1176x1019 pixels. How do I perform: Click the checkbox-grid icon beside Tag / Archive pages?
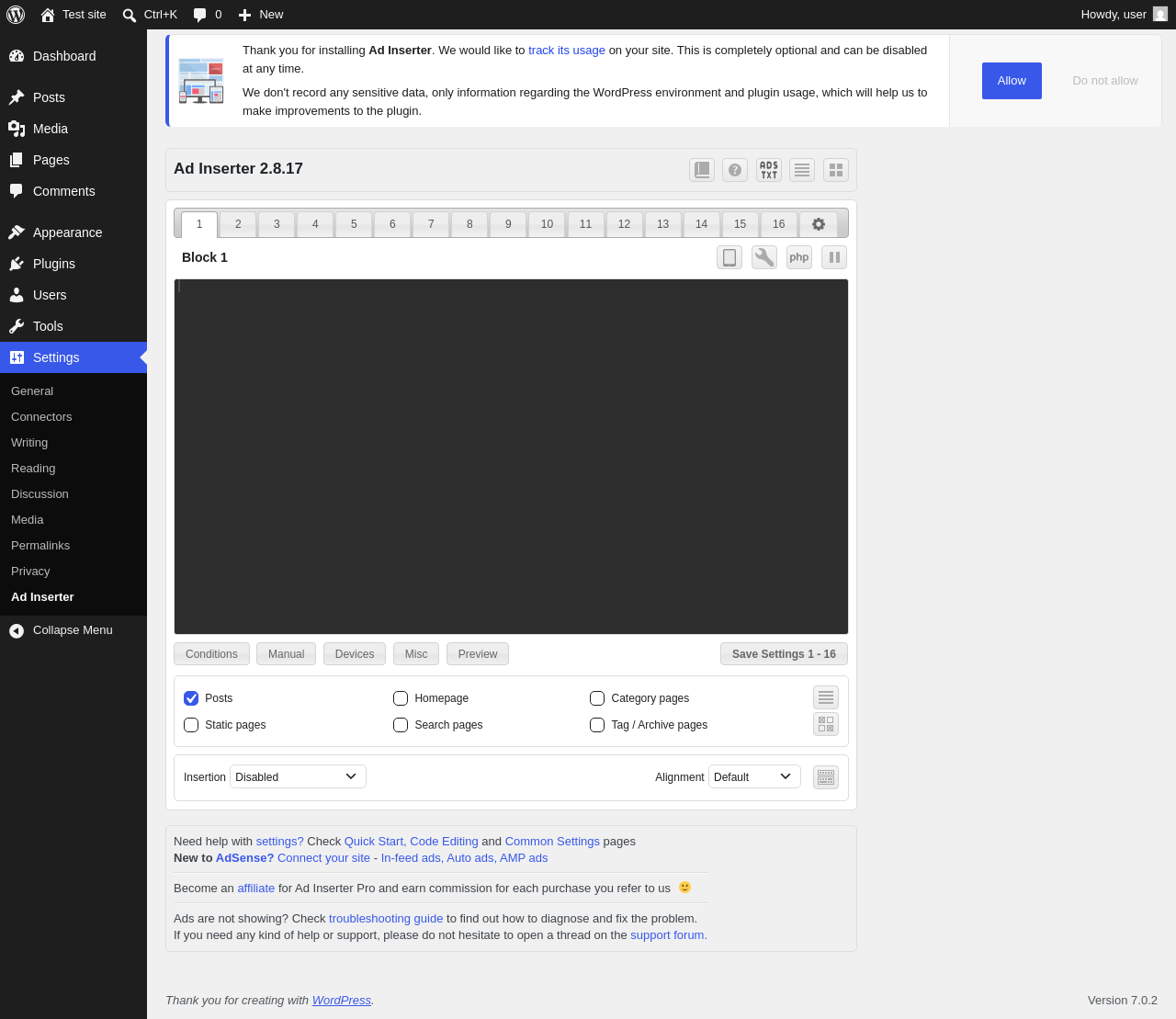pos(826,724)
